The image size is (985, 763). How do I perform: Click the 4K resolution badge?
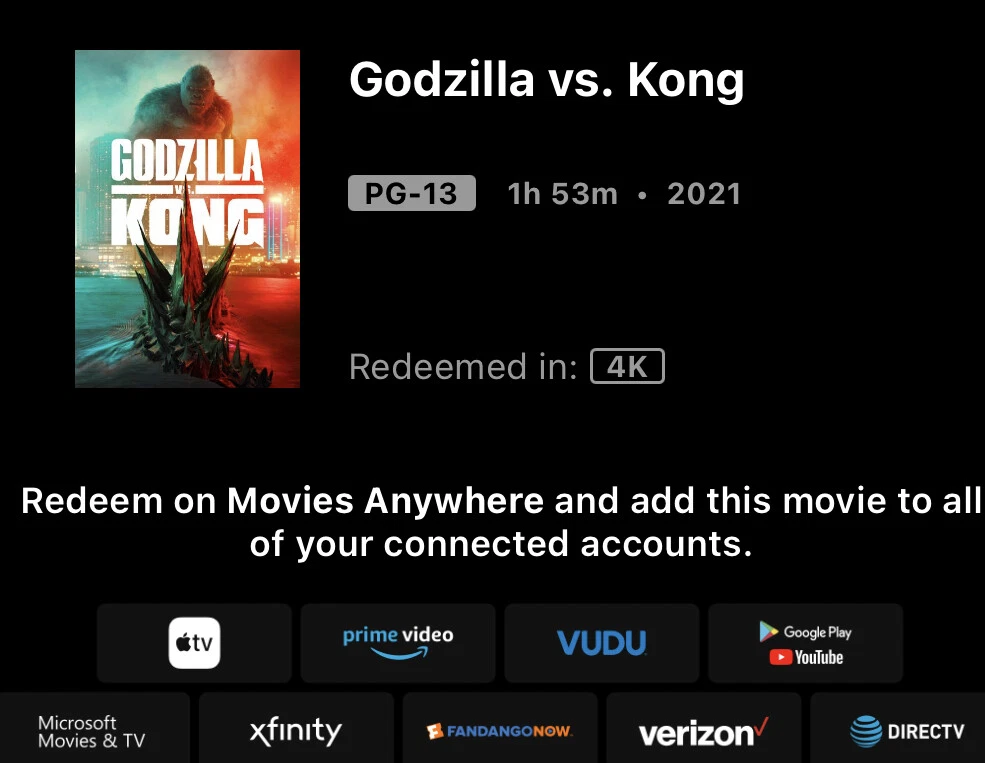pos(627,367)
